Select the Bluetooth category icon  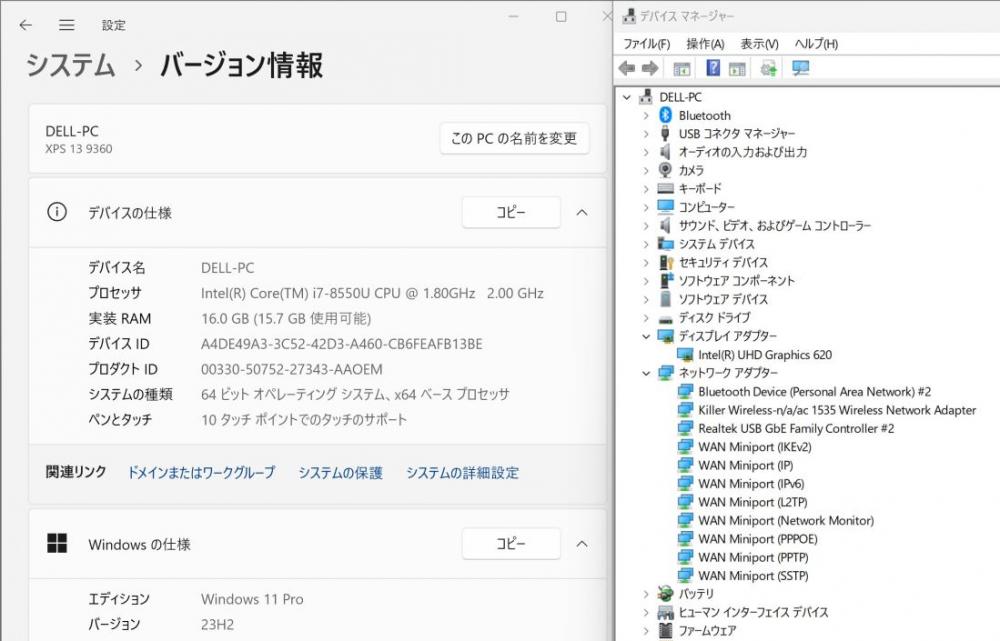tap(665, 115)
